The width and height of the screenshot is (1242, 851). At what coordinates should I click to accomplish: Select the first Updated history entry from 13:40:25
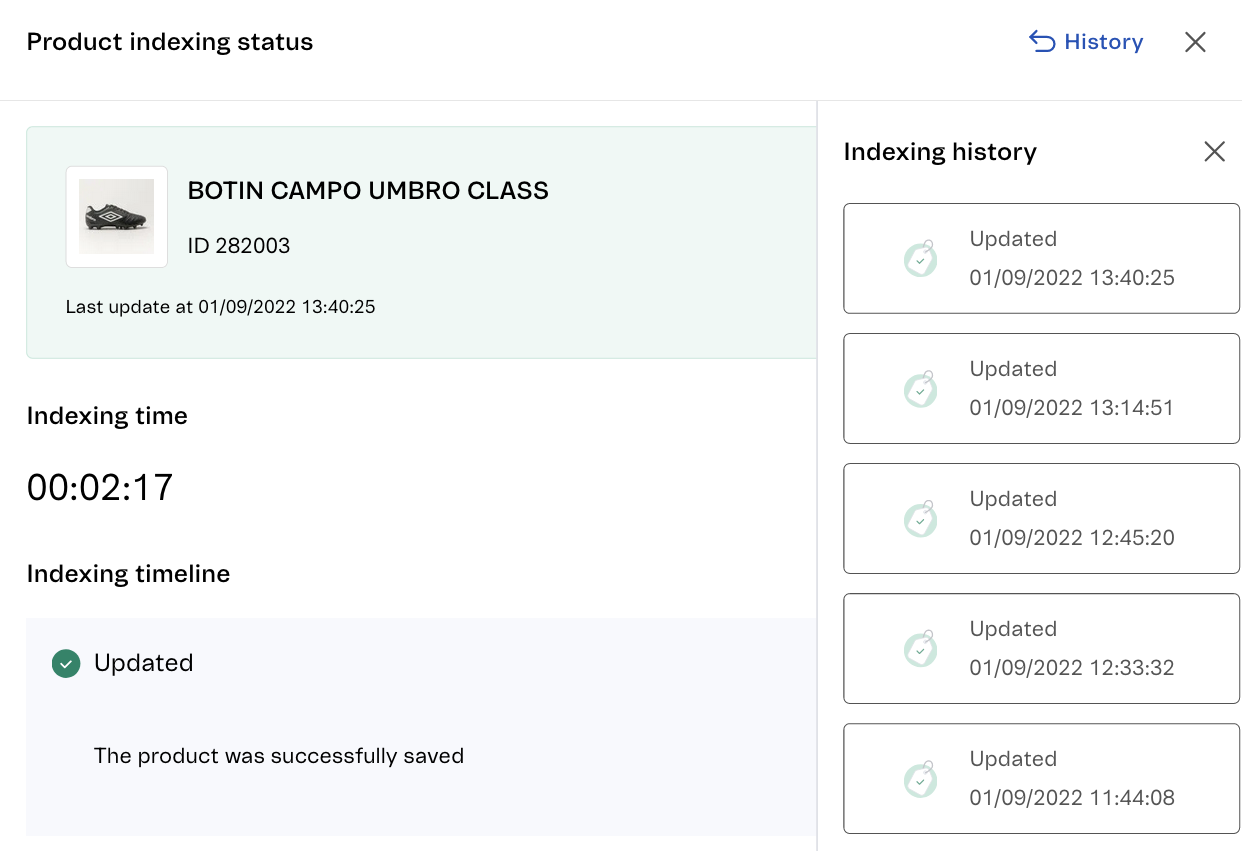coord(1042,258)
